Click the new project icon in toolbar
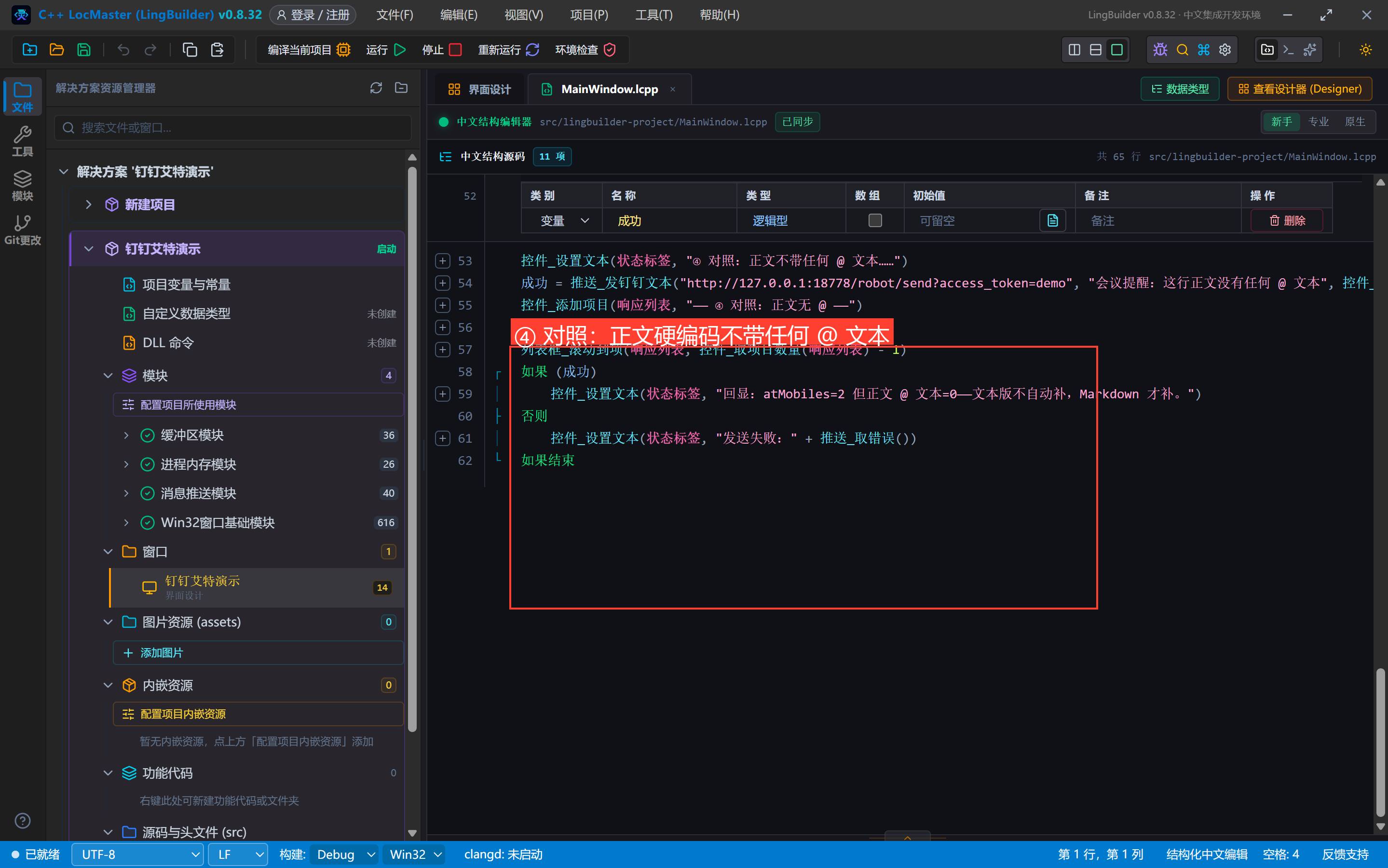This screenshot has width=1388, height=868. [30, 50]
